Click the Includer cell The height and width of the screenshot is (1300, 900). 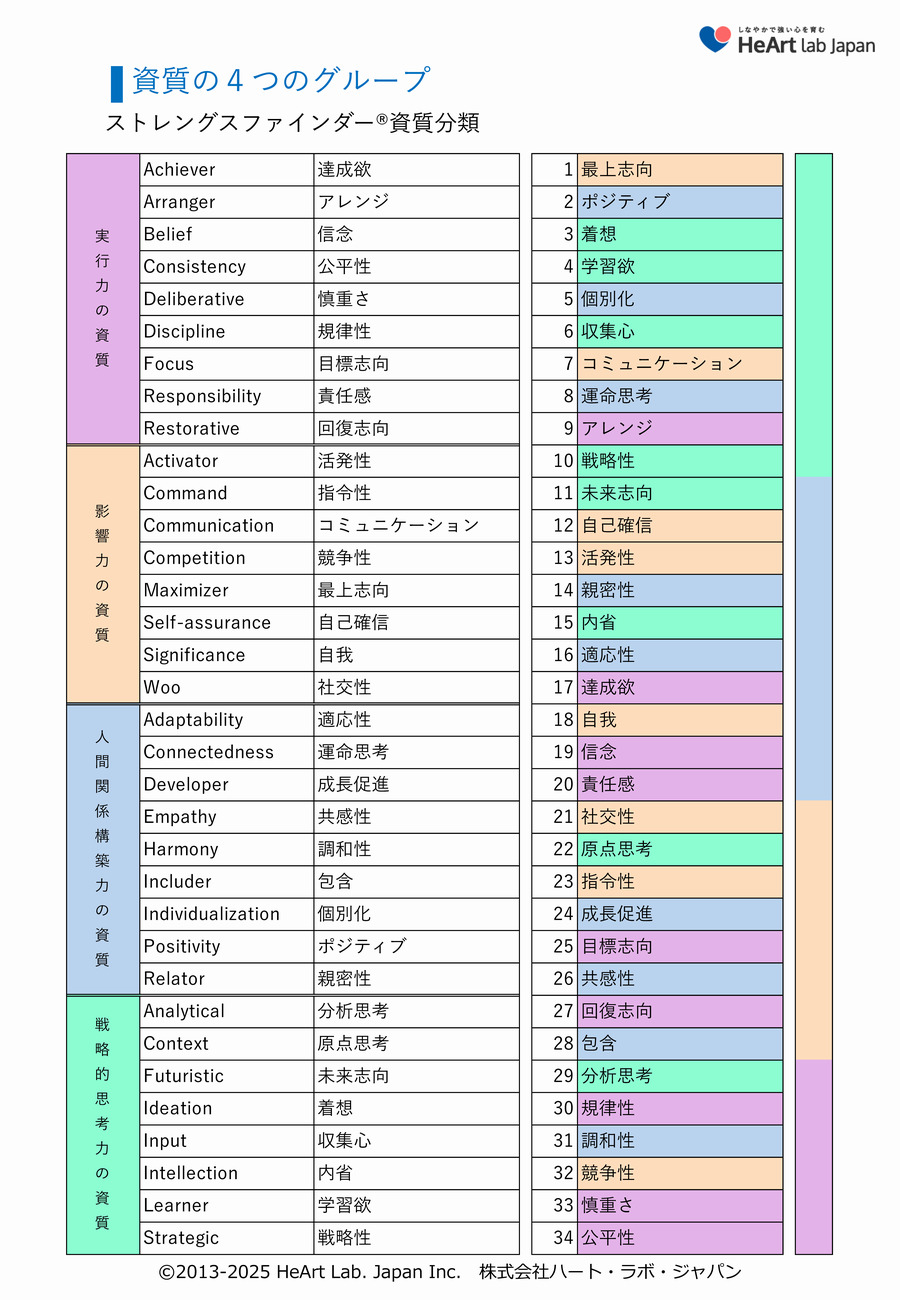tap(227, 881)
